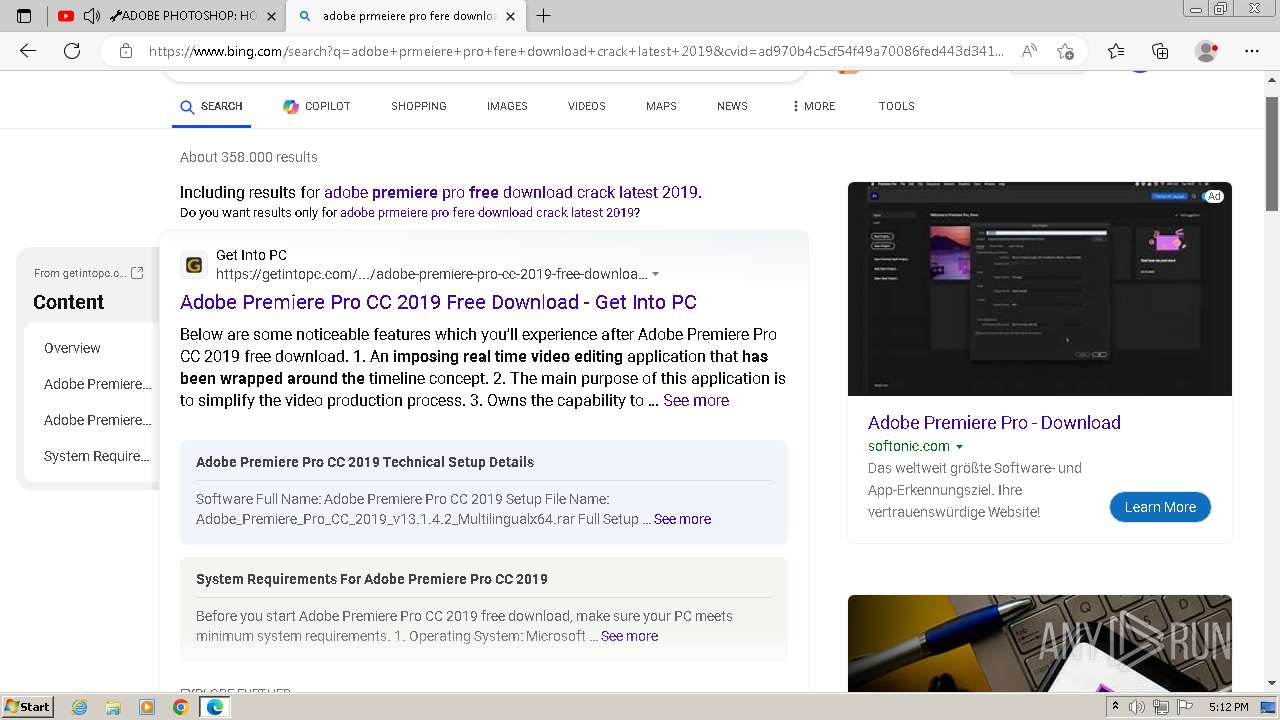
Task: Click See more after the result snippet
Action: 696,400
